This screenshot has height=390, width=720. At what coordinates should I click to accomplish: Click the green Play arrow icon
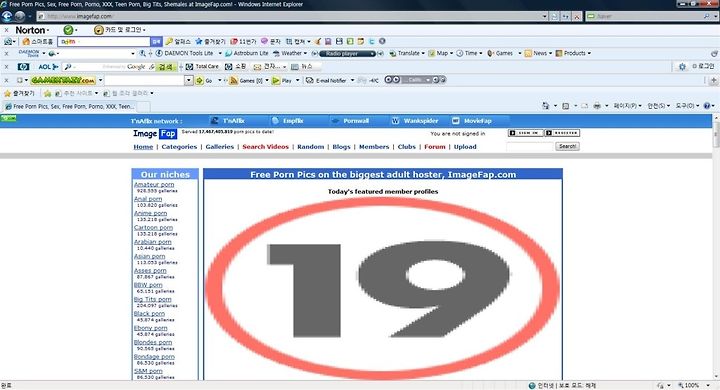click(276, 80)
